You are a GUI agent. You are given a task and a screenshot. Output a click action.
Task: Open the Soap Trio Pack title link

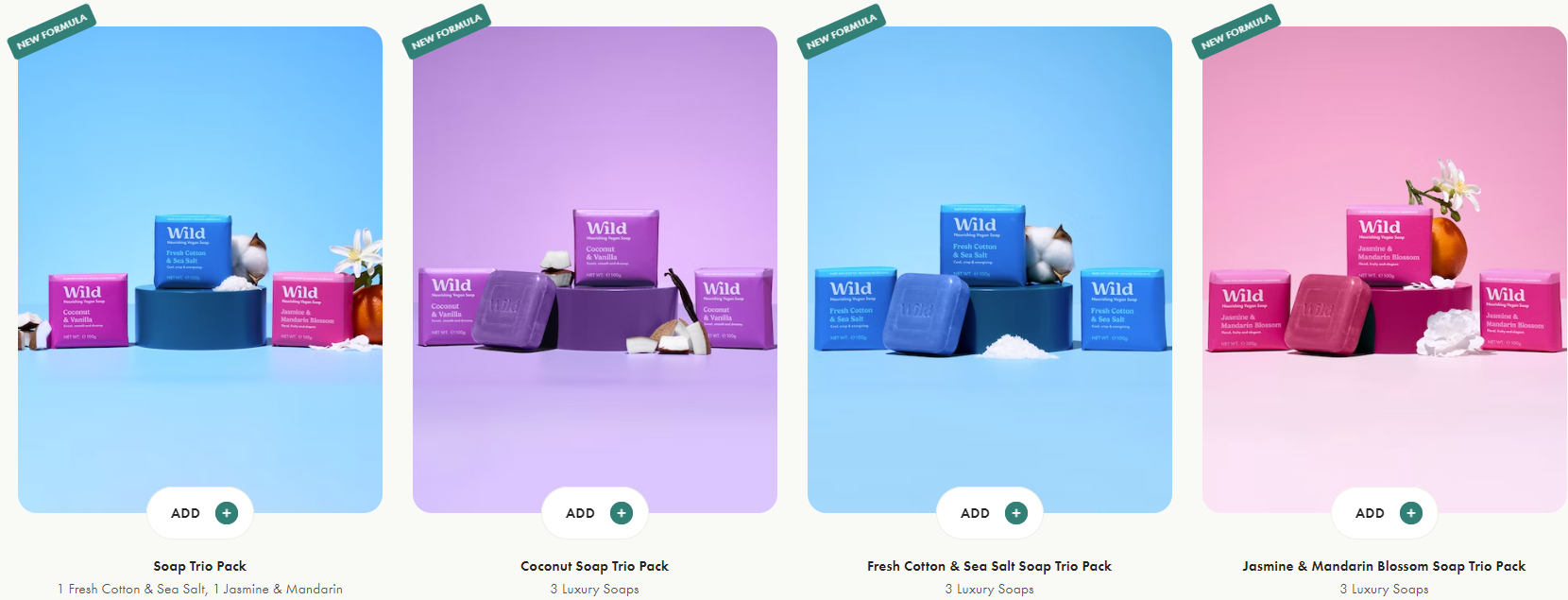coord(200,566)
